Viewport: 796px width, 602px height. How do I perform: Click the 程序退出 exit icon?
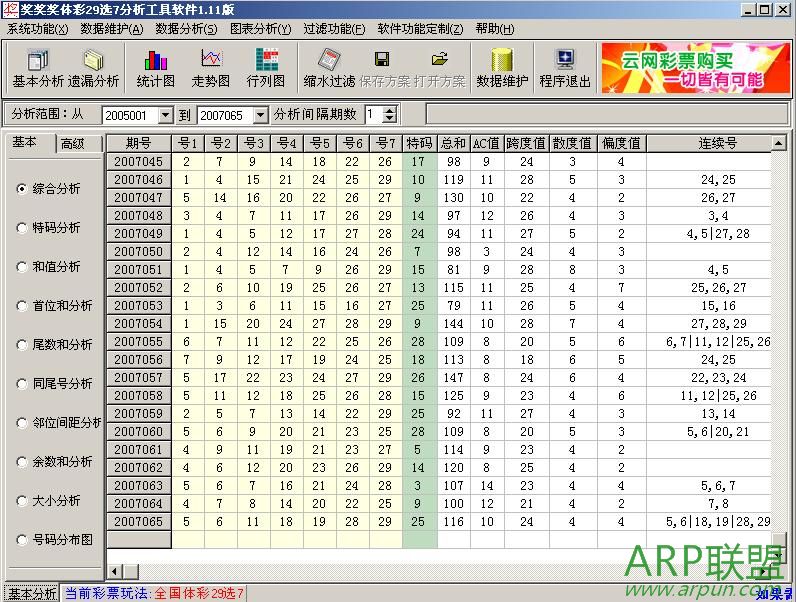click(564, 68)
